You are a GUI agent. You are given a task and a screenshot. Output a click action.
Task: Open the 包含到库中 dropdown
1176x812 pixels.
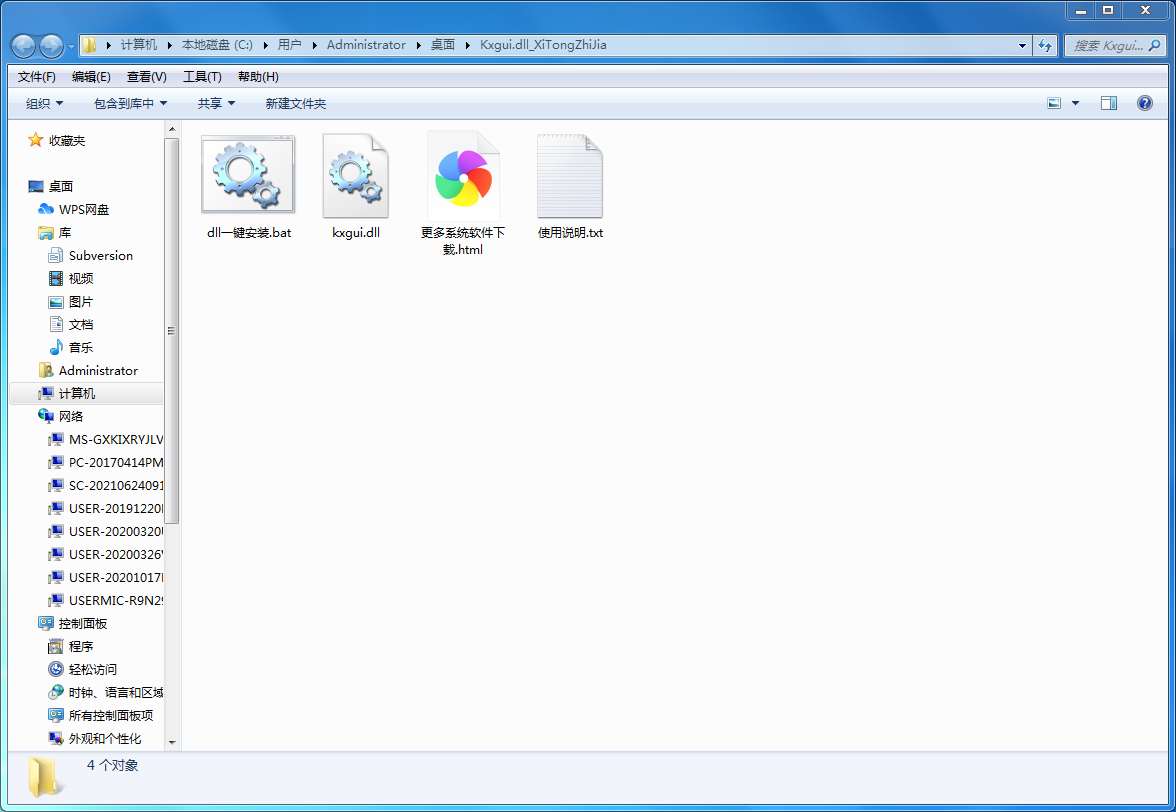point(130,103)
